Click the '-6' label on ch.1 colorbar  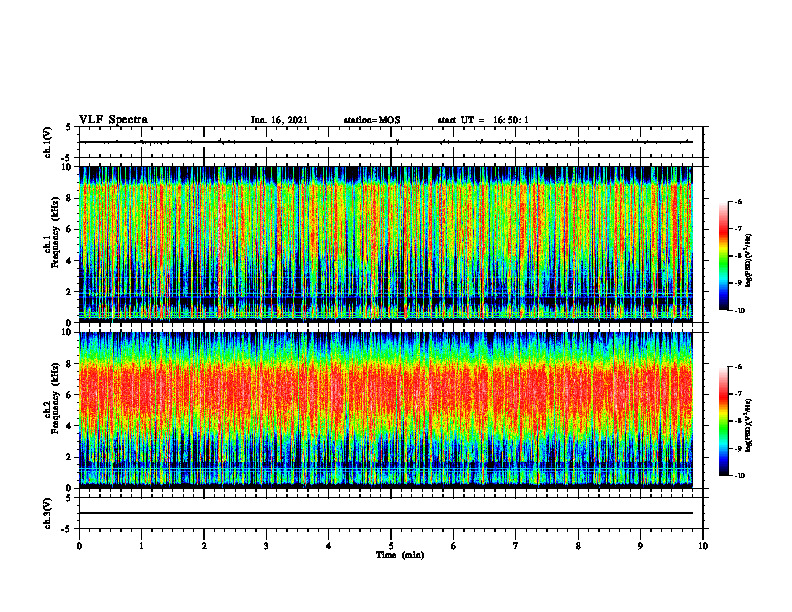(739, 201)
